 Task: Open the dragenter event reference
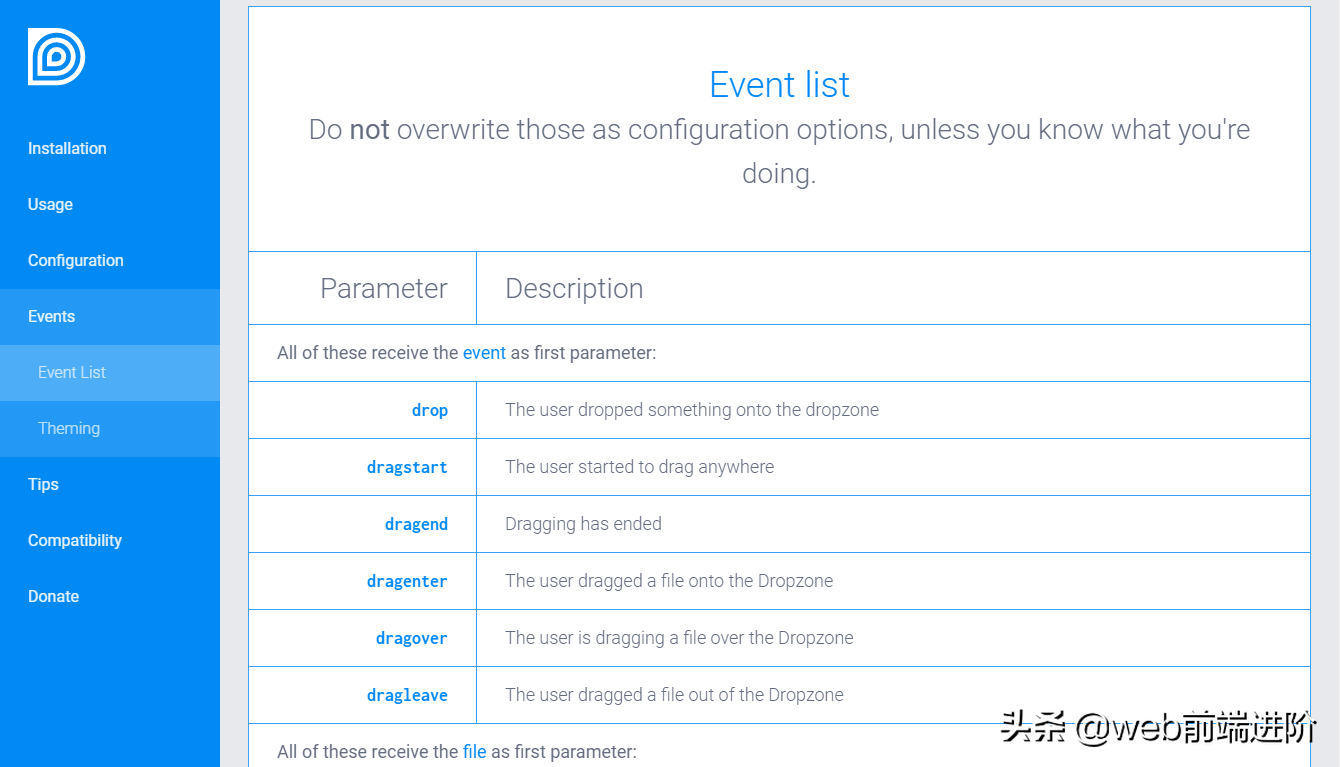point(407,581)
